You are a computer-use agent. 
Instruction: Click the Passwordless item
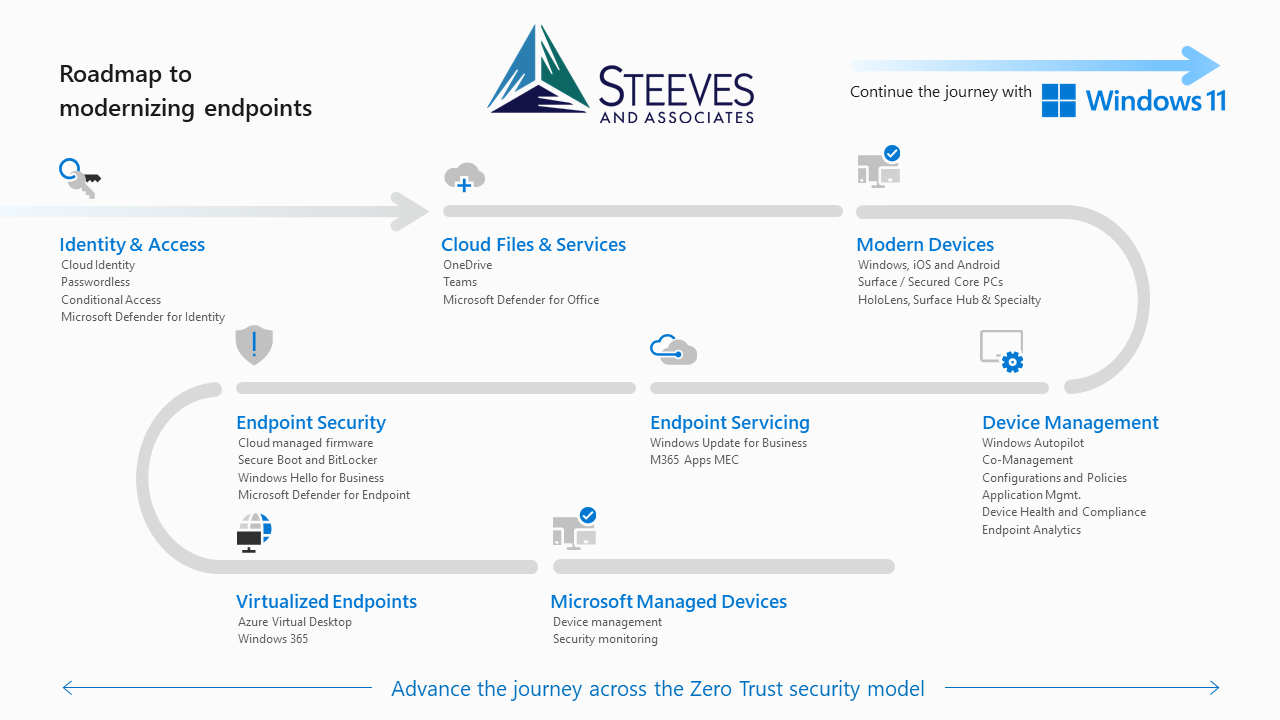click(94, 282)
